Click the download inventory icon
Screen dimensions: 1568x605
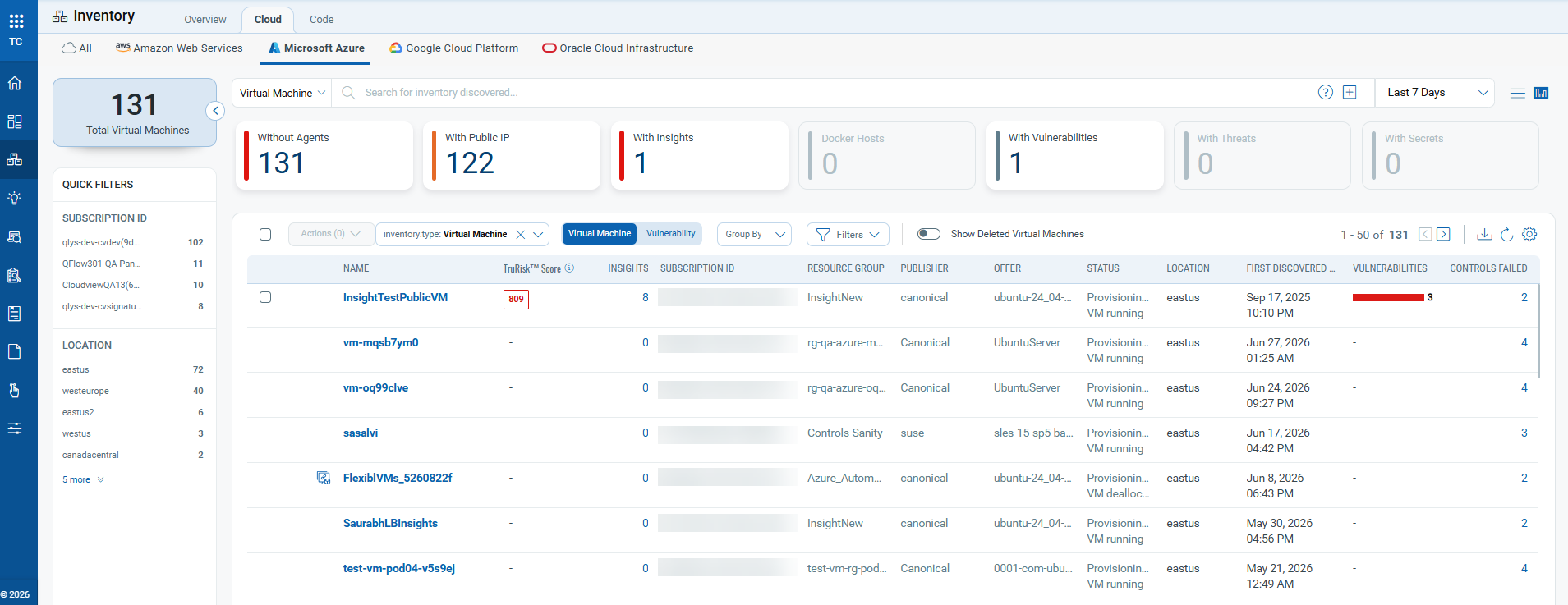pos(1484,234)
